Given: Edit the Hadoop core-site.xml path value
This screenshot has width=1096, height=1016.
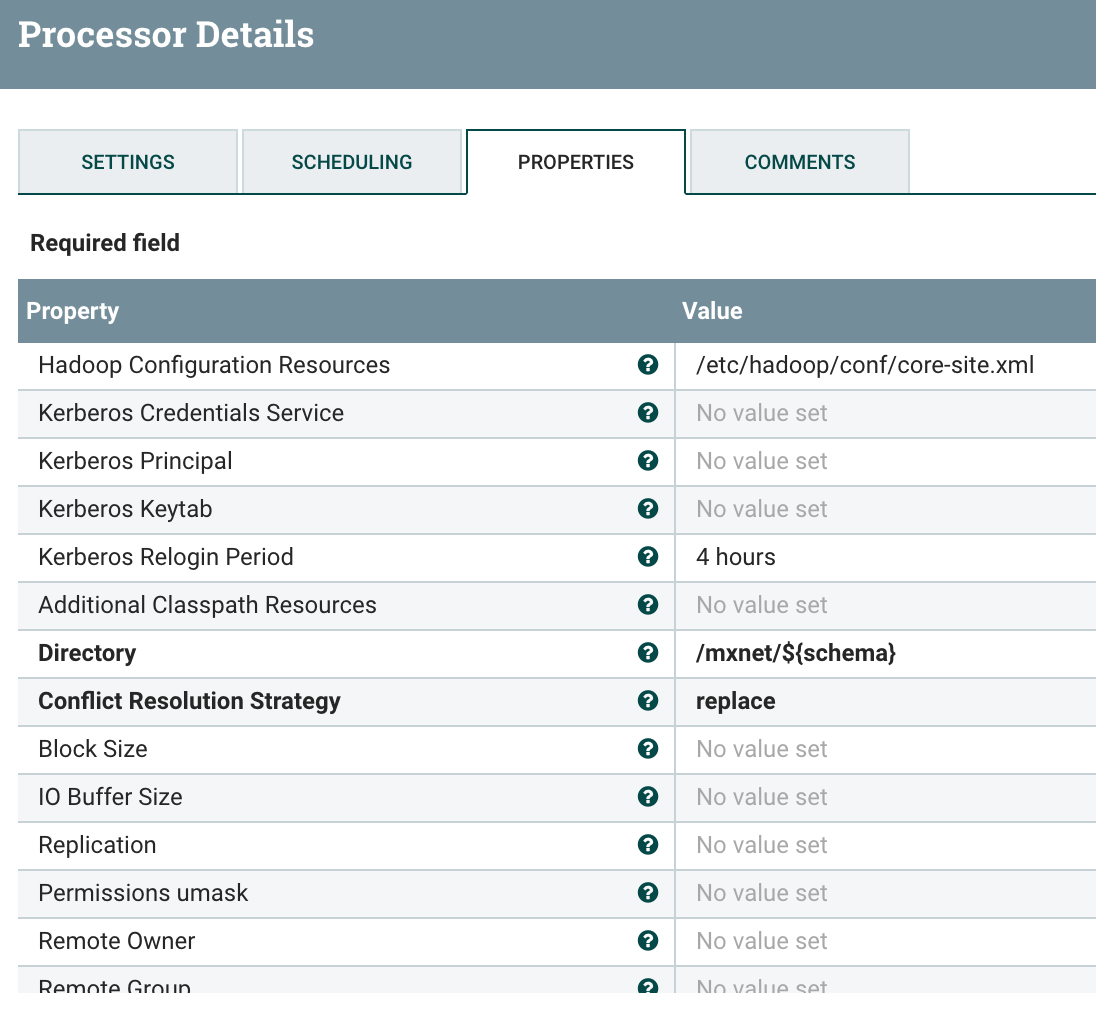Looking at the screenshot, I should [865, 365].
